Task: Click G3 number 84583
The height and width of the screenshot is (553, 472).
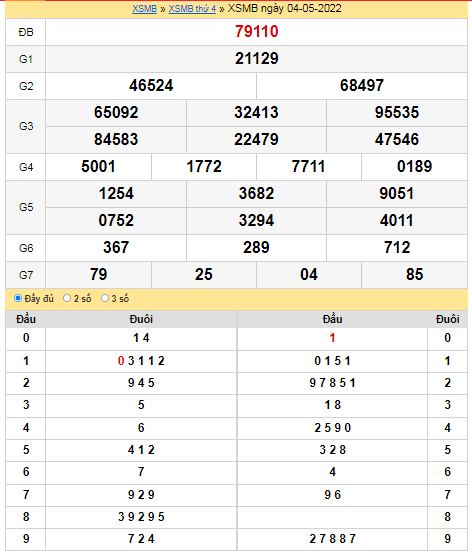Action: (116, 140)
